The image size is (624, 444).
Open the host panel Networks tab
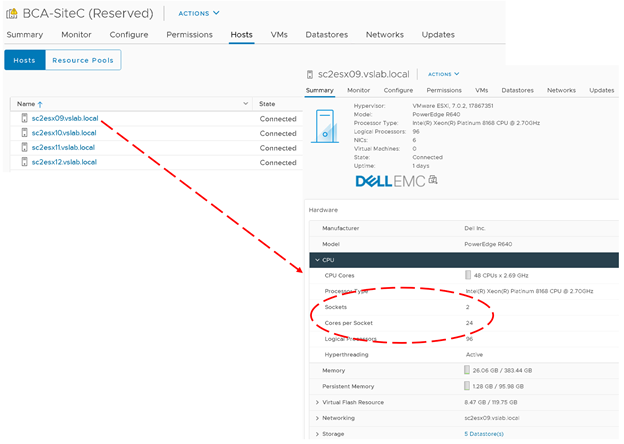click(x=561, y=90)
